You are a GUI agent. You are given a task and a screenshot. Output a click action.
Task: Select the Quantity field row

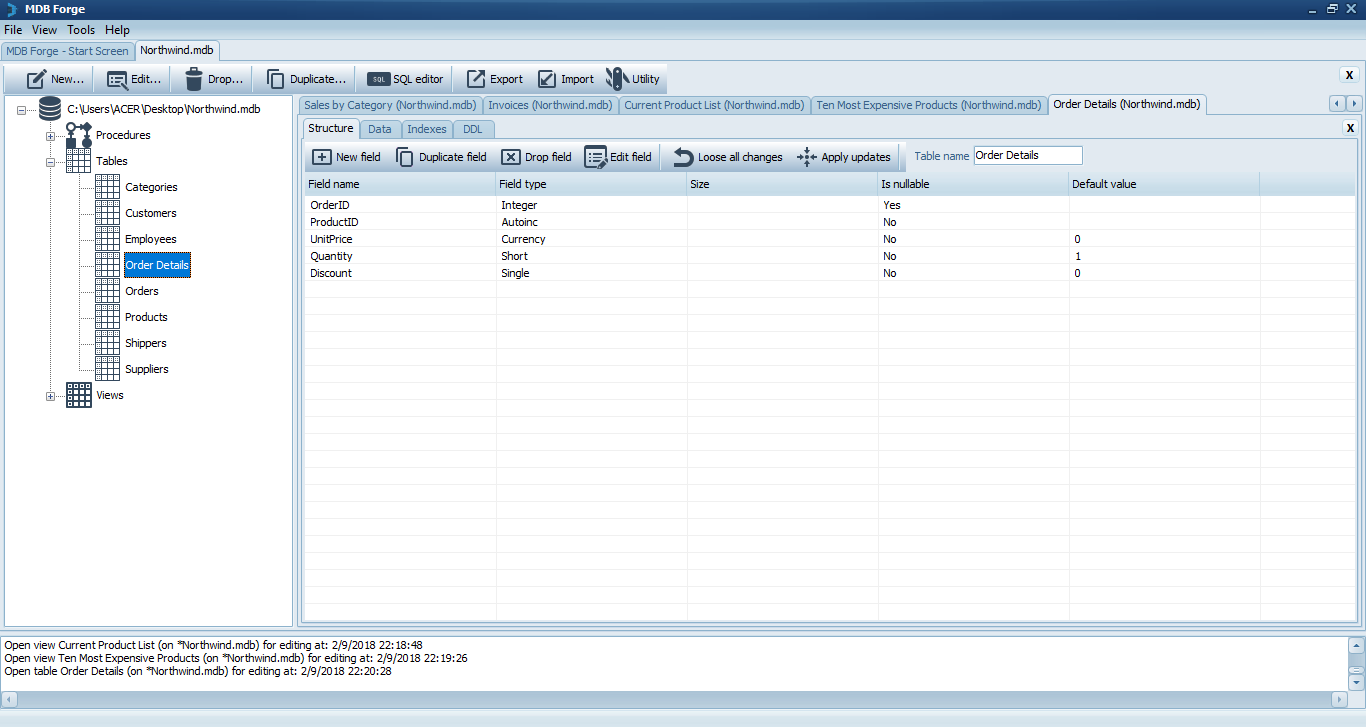832,256
